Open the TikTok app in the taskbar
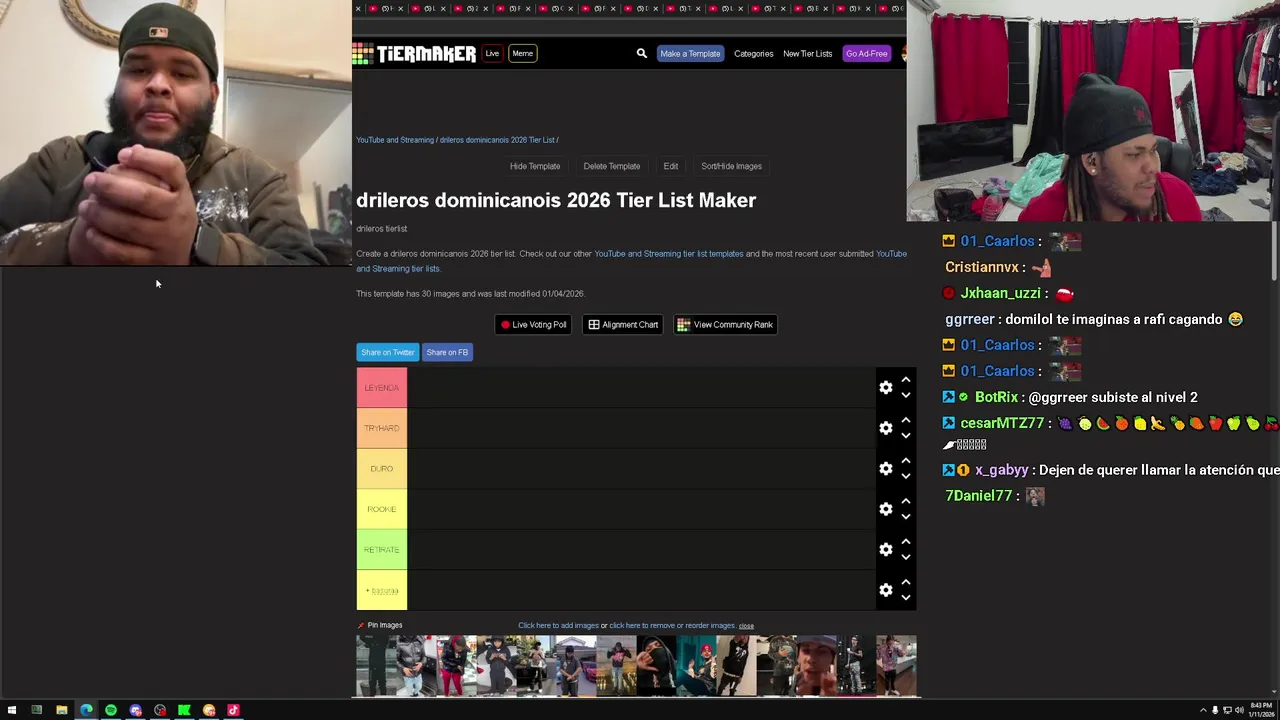This screenshot has height=720, width=1280. (233, 710)
